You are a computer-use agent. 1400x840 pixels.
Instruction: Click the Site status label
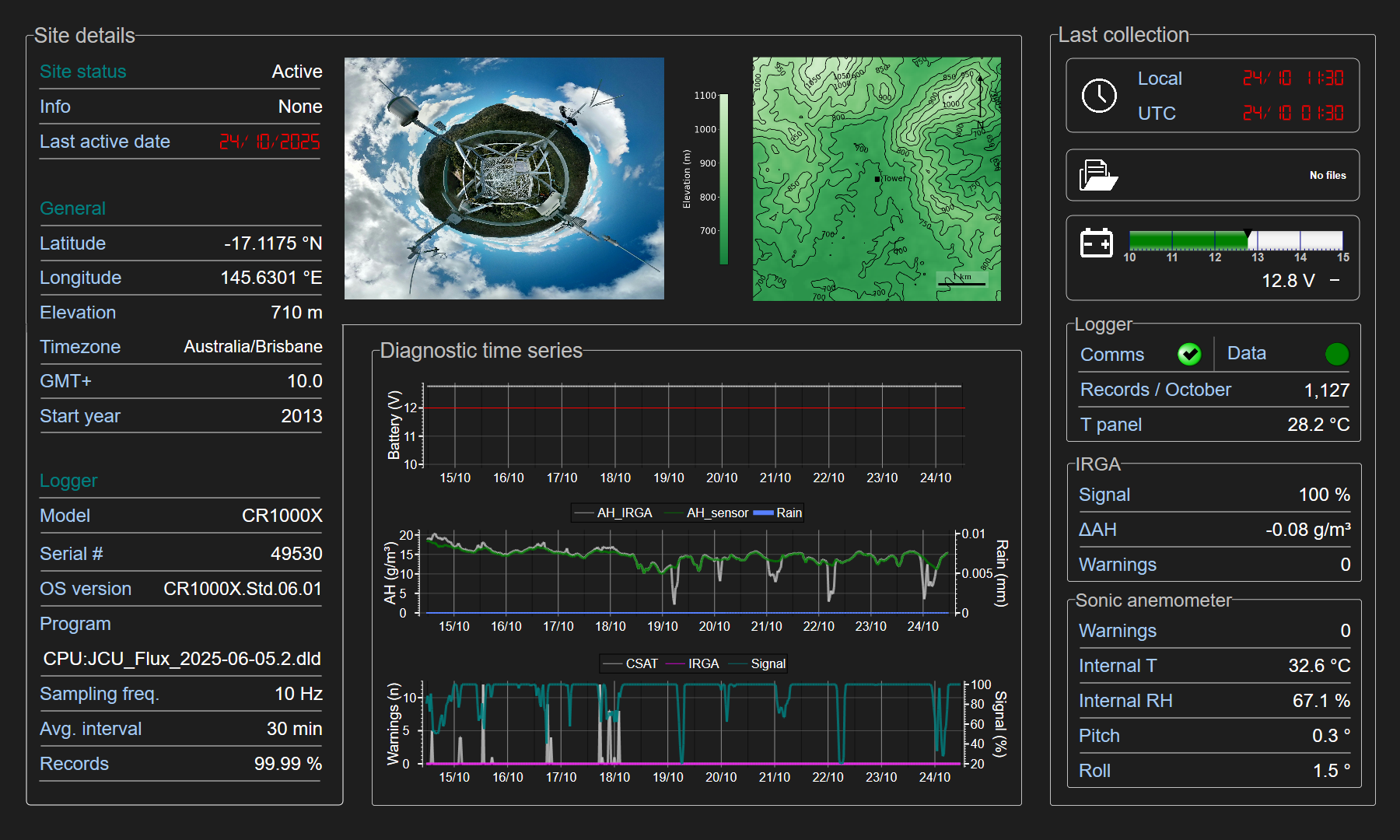[x=83, y=72]
